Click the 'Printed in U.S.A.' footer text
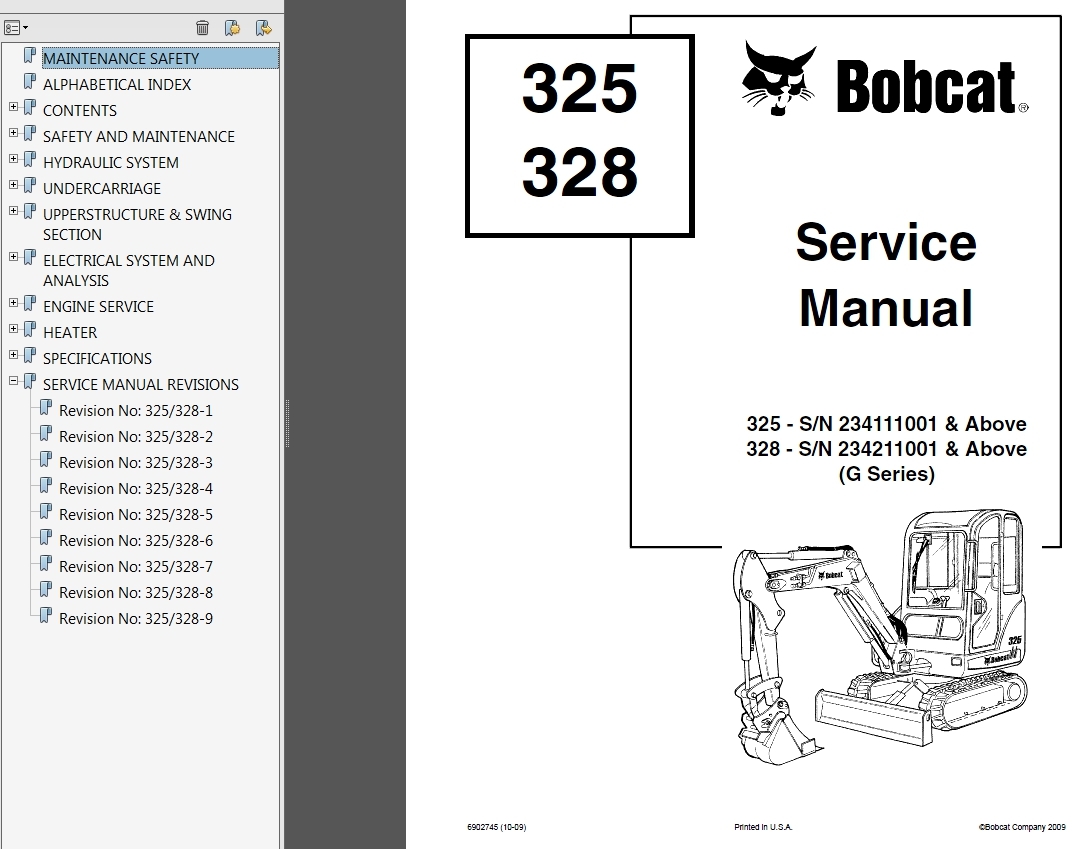Viewport: 1077px width, 849px height. tap(763, 827)
